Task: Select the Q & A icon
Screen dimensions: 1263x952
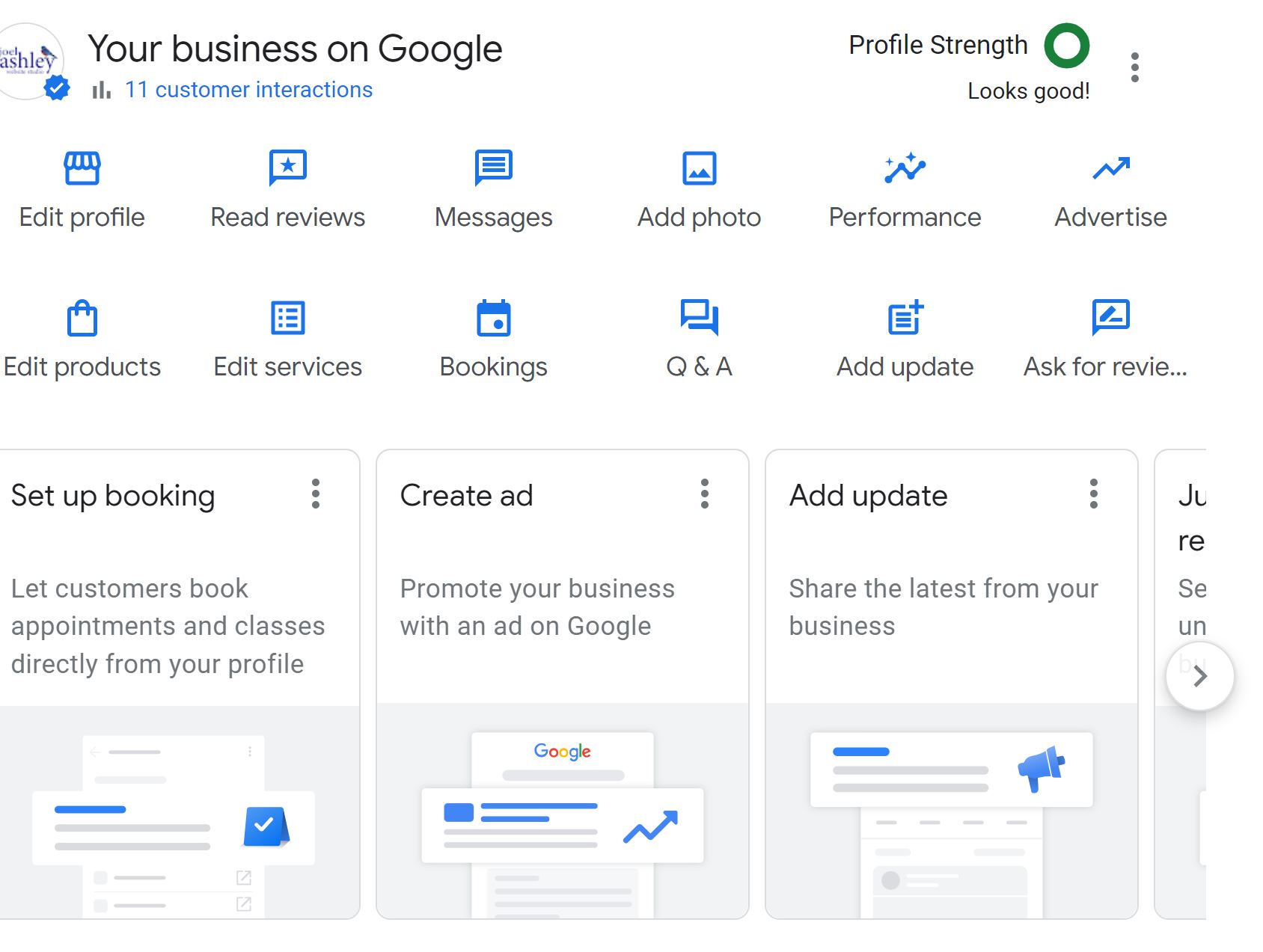Action: click(698, 317)
